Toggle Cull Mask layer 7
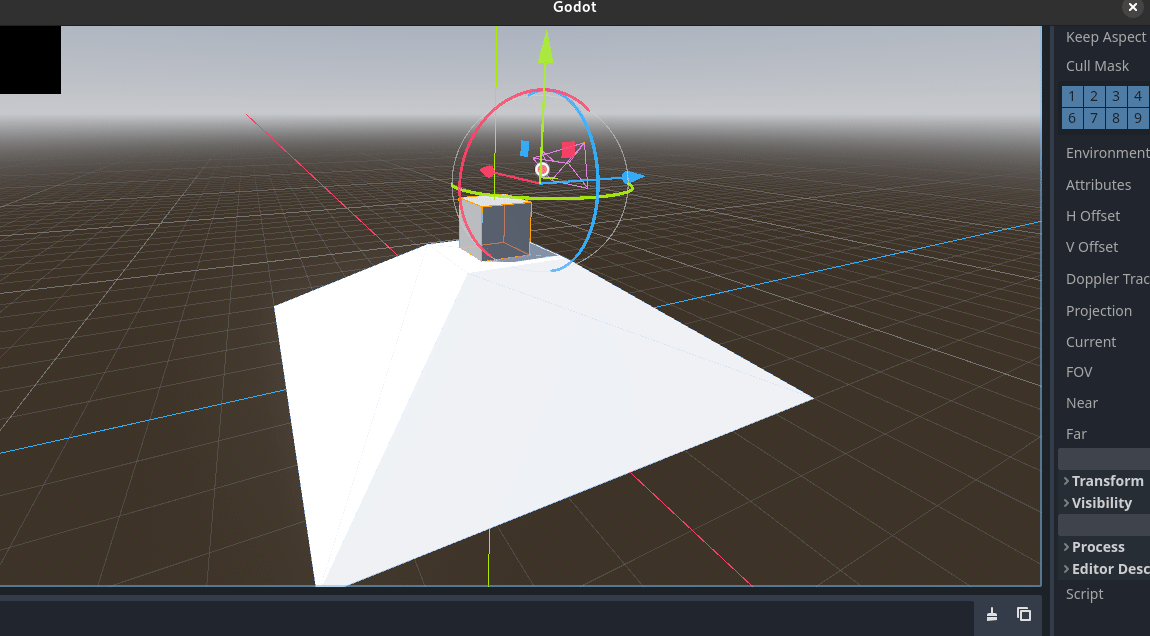This screenshot has height=636, width=1150. [1093, 118]
